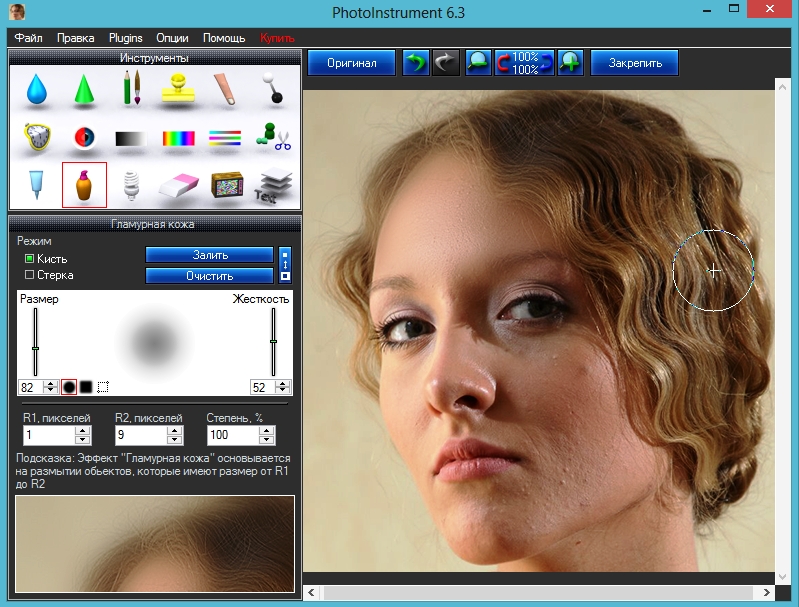The width and height of the screenshot is (799, 607).
Task: Select the green cone sharpen tool
Action: 84,90
